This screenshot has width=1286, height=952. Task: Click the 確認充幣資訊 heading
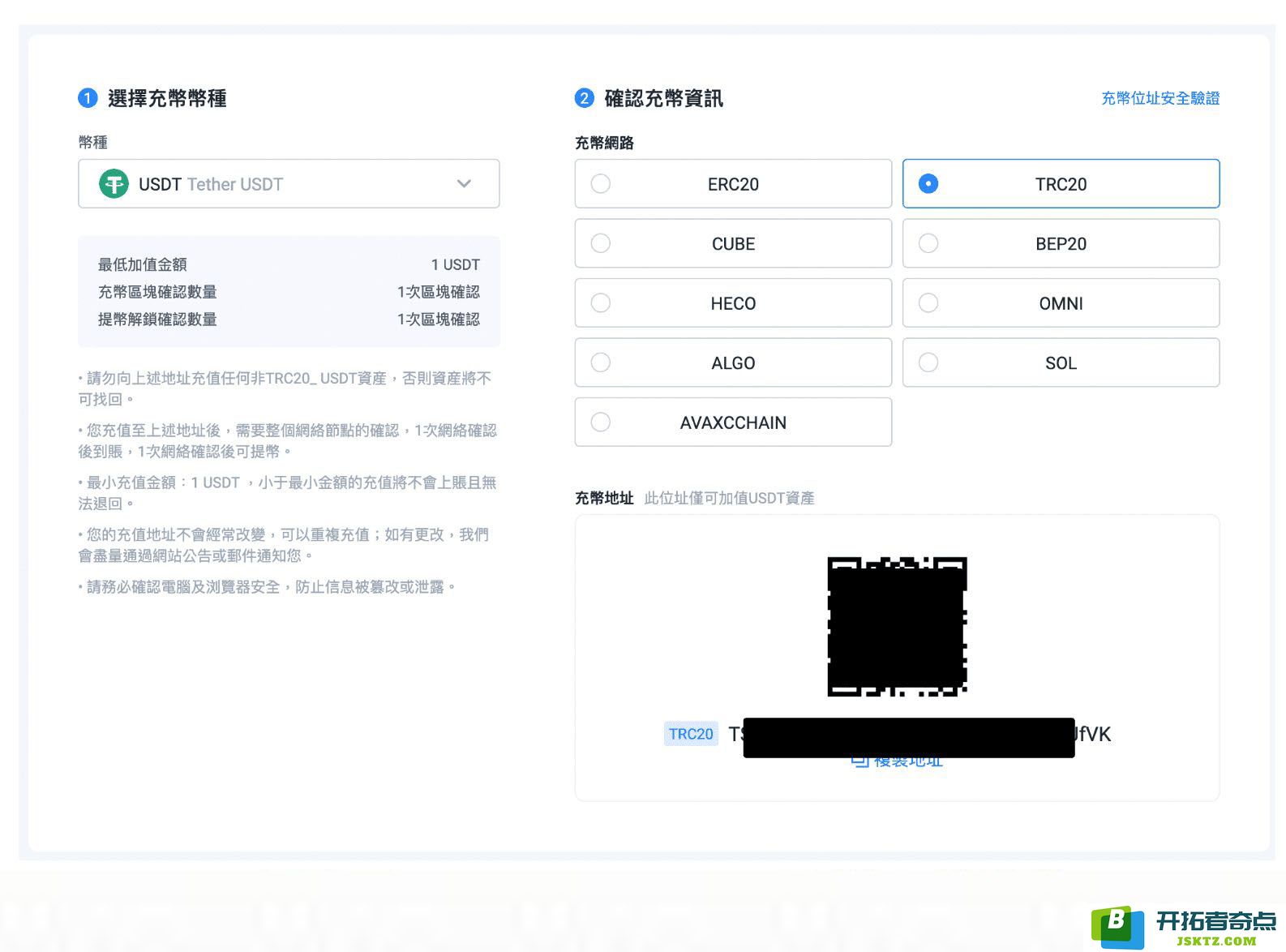pyautogui.click(x=664, y=98)
